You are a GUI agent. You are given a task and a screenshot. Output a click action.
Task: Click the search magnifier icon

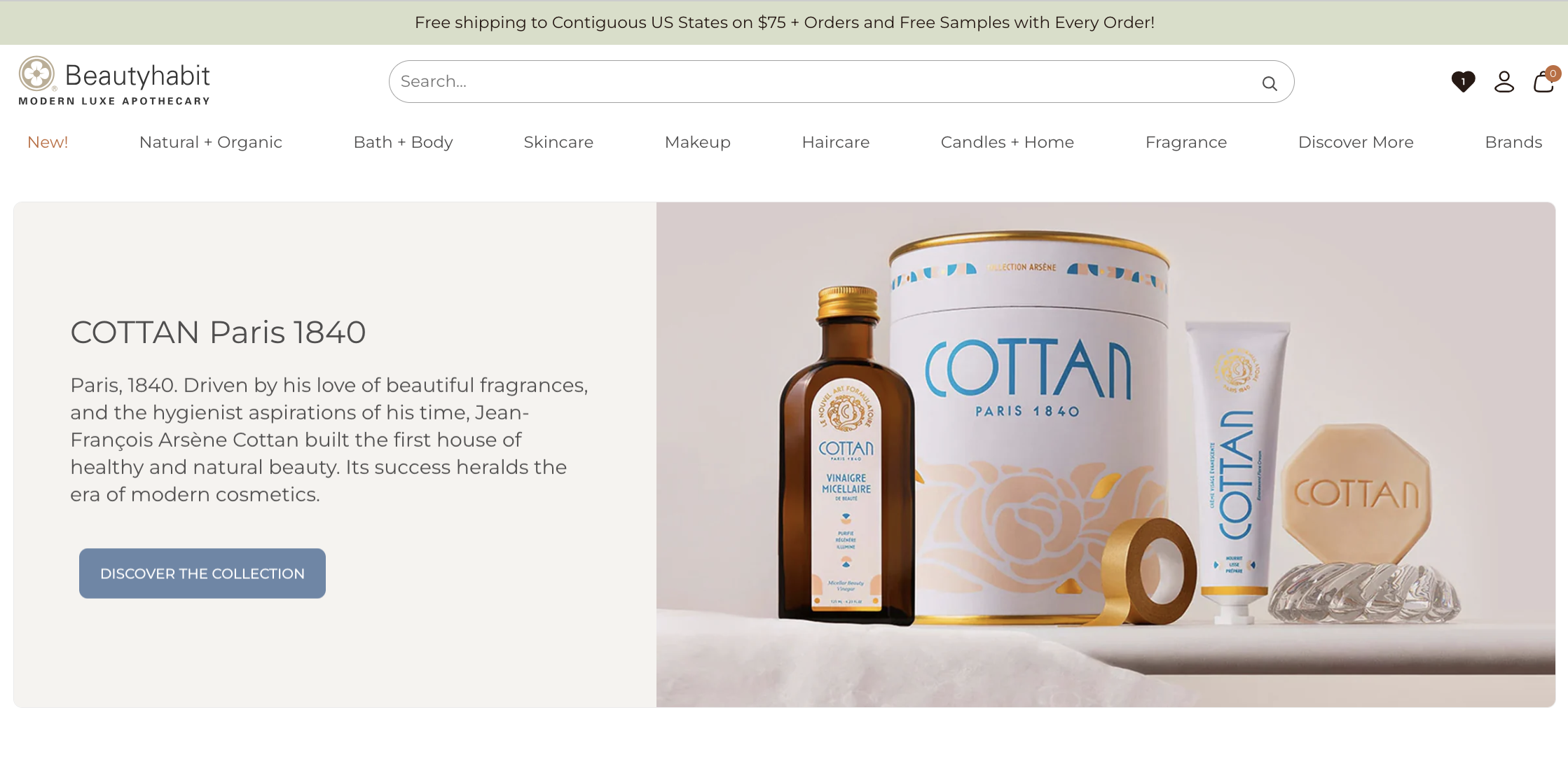pyautogui.click(x=1270, y=83)
